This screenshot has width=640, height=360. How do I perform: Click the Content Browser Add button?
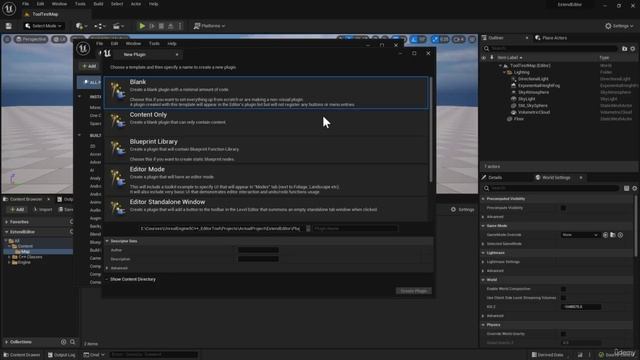click(x=17, y=210)
